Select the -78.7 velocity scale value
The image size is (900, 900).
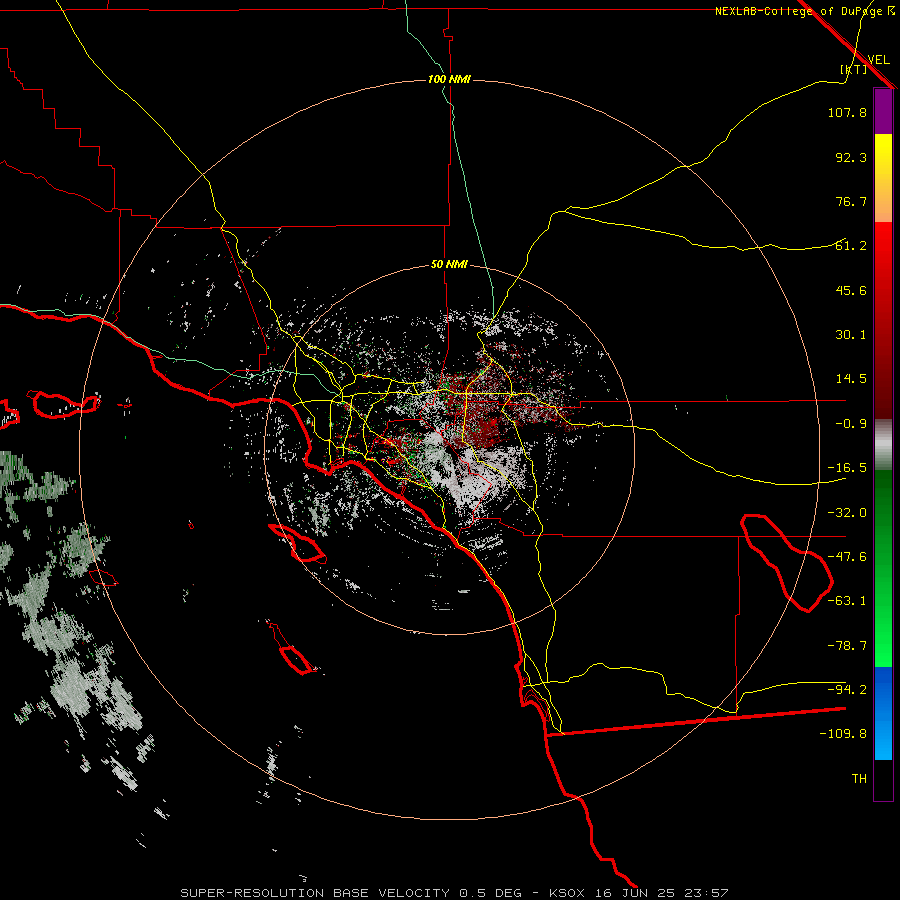tap(847, 646)
